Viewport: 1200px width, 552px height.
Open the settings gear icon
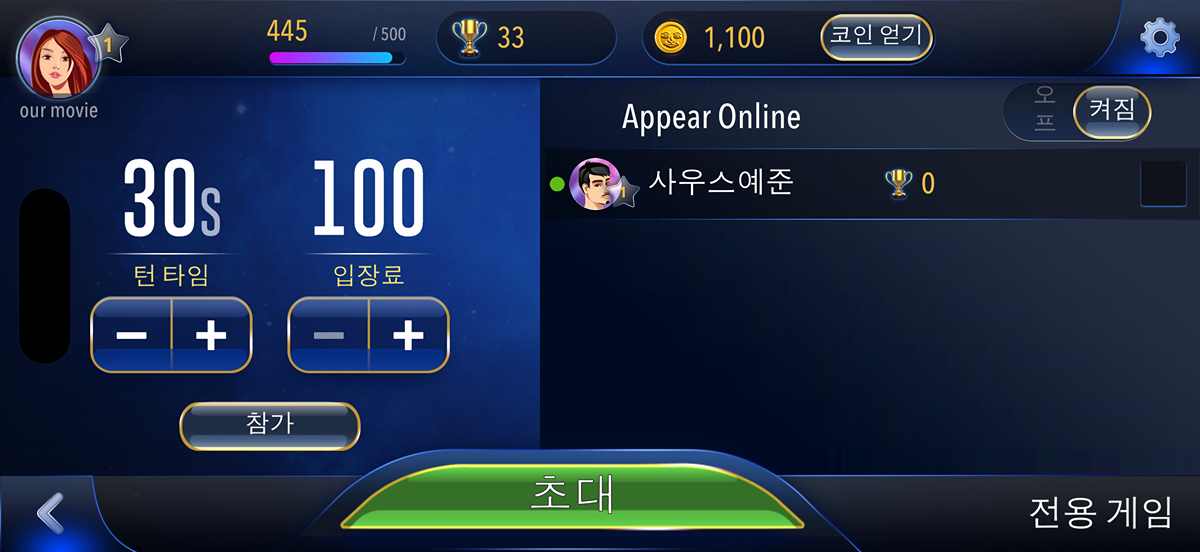[1159, 39]
